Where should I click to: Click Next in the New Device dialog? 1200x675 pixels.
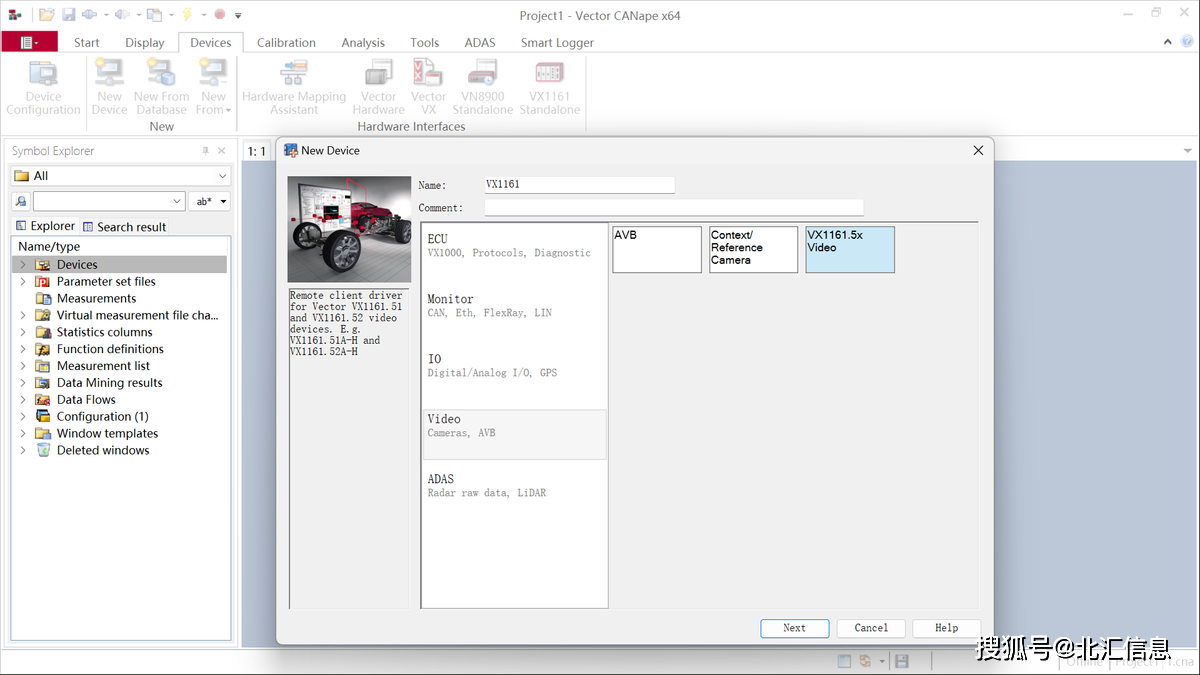click(x=794, y=628)
